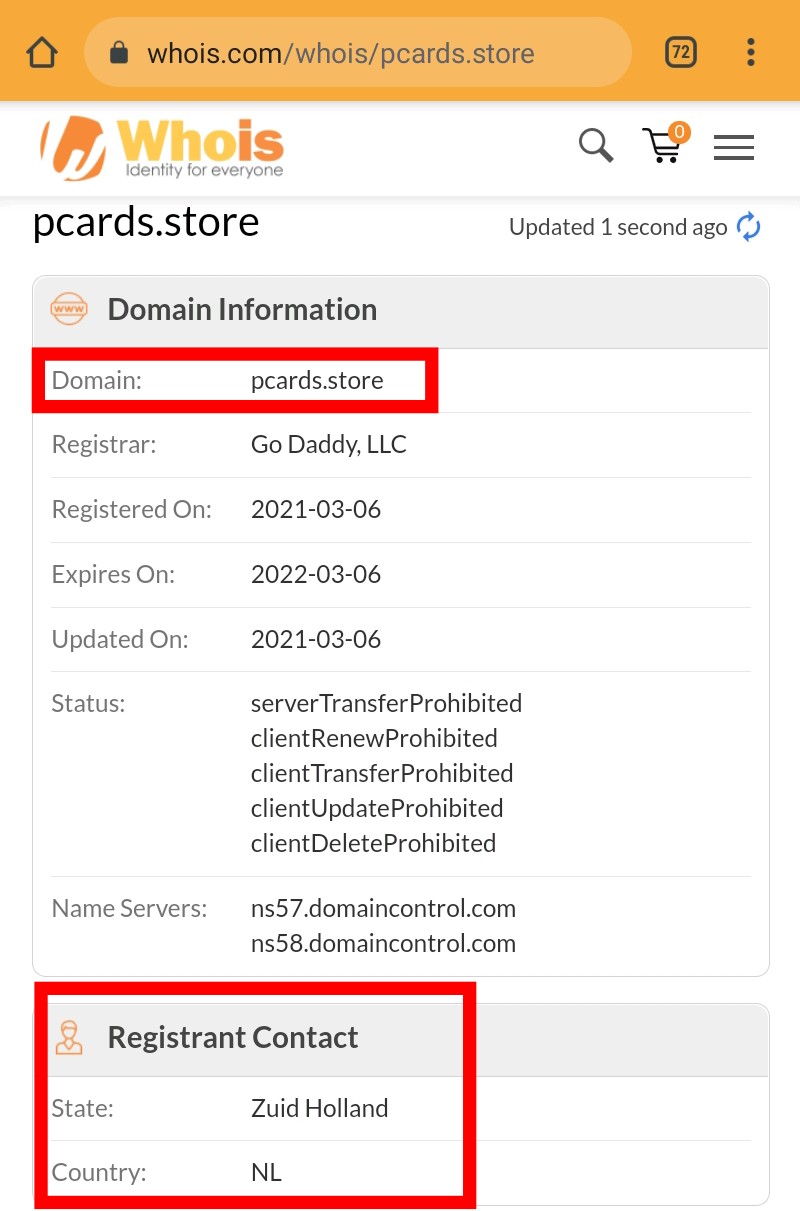Image resolution: width=800 pixels, height=1211 pixels.
Task: Open the magnifying glass search
Action: click(x=596, y=146)
